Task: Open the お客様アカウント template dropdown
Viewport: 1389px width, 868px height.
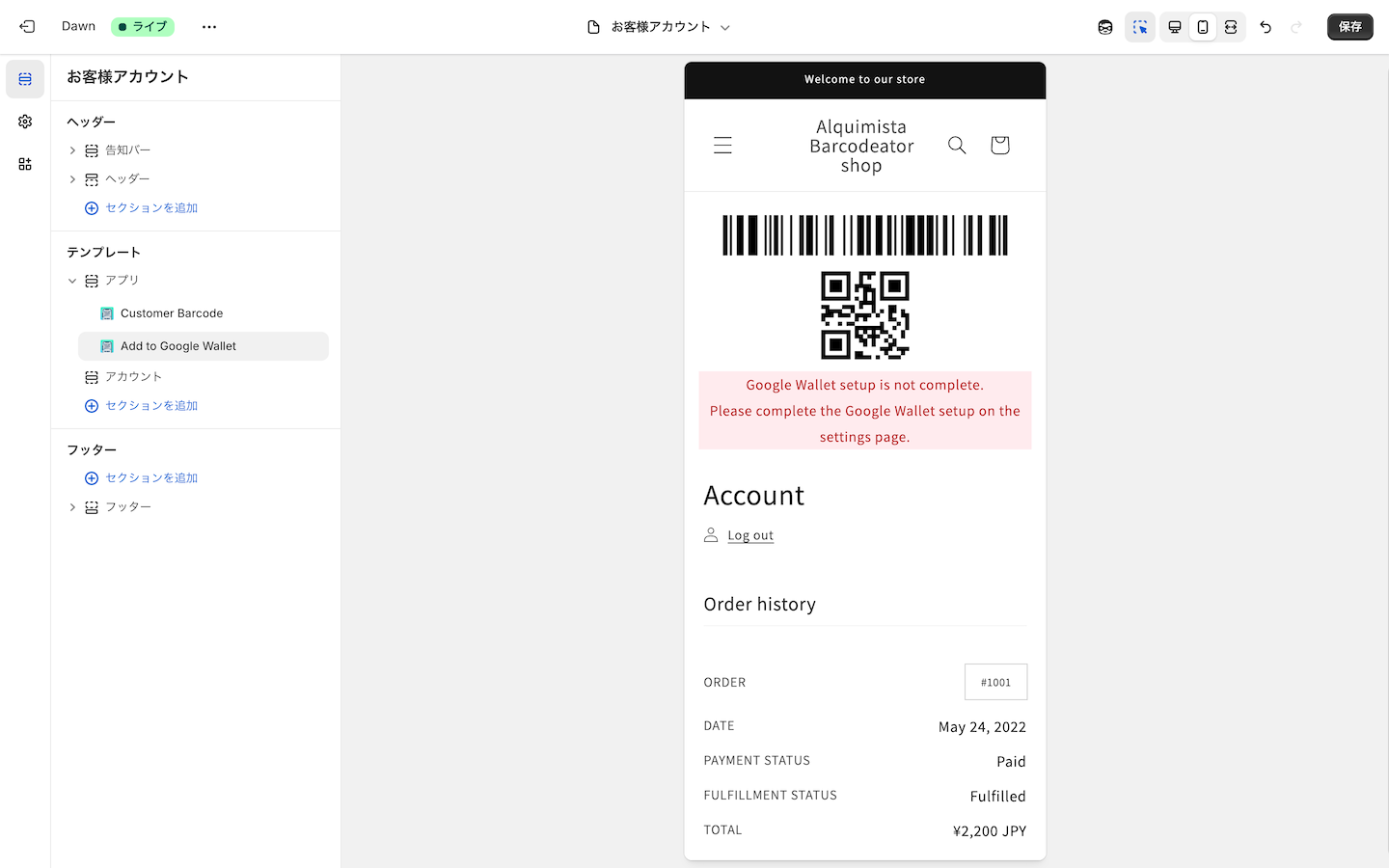Action: click(660, 27)
